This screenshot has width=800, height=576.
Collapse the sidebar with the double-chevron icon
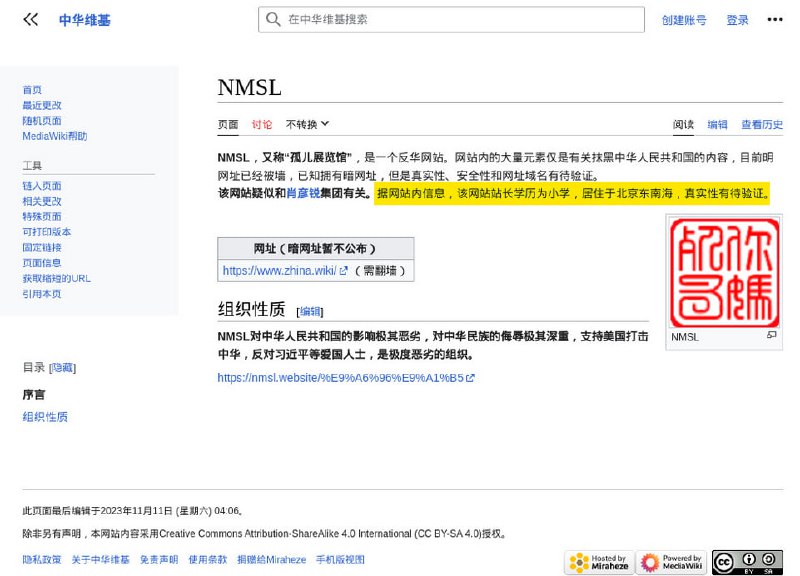coord(28,18)
